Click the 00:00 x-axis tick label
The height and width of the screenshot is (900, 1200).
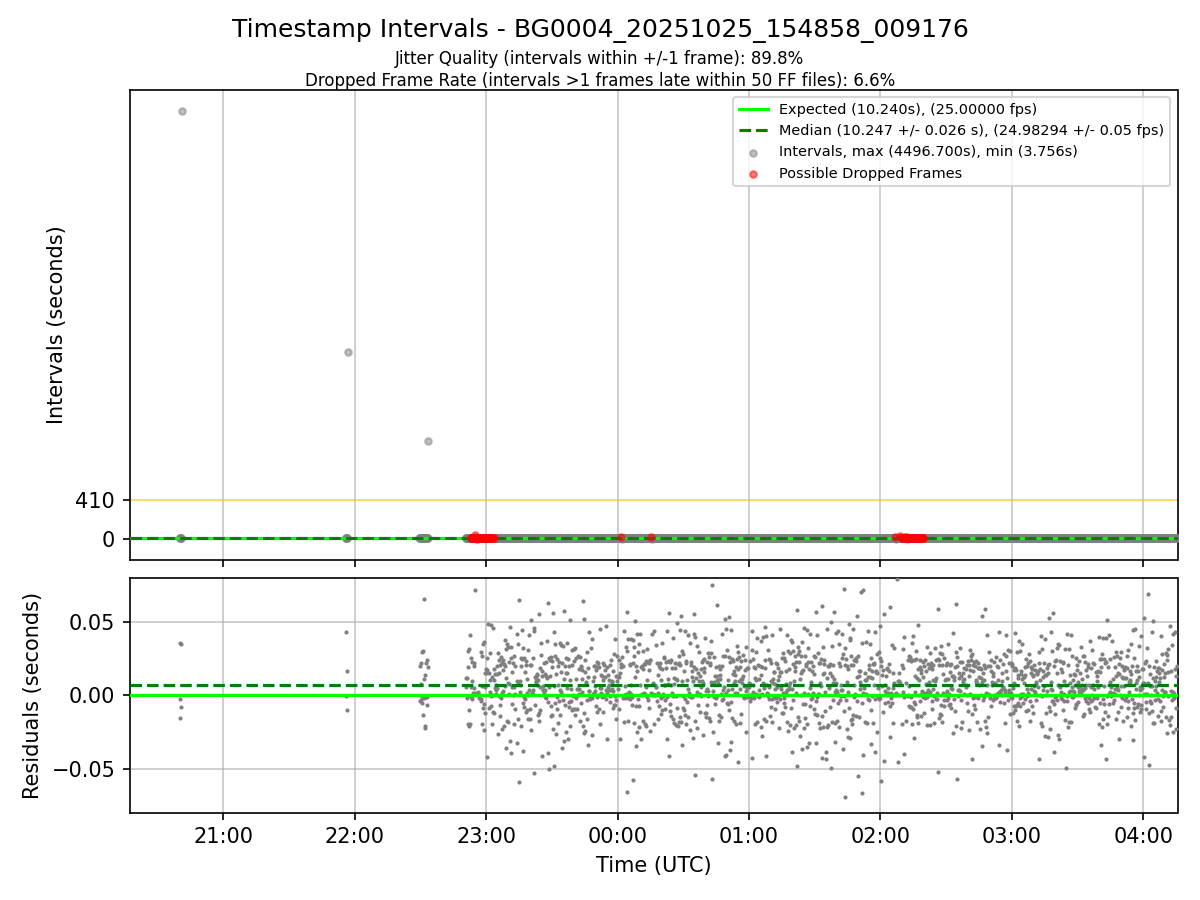coord(618,834)
